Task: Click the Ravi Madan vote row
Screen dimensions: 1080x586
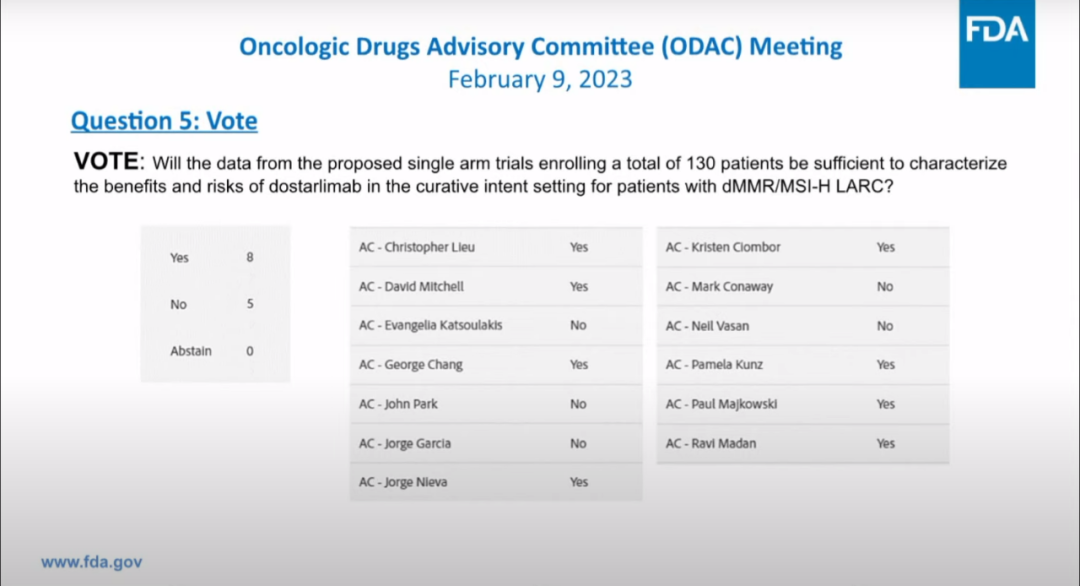Action: [802, 443]
